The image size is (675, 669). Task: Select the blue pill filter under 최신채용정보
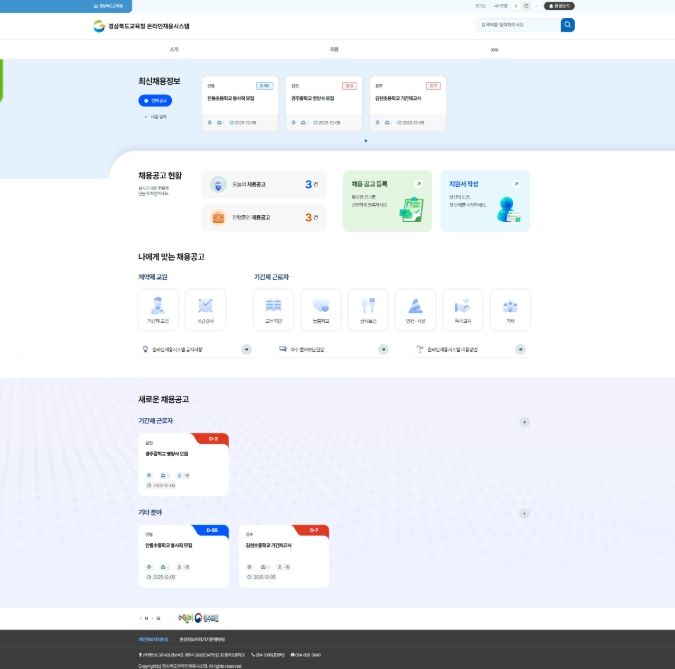tap(157, 100)
